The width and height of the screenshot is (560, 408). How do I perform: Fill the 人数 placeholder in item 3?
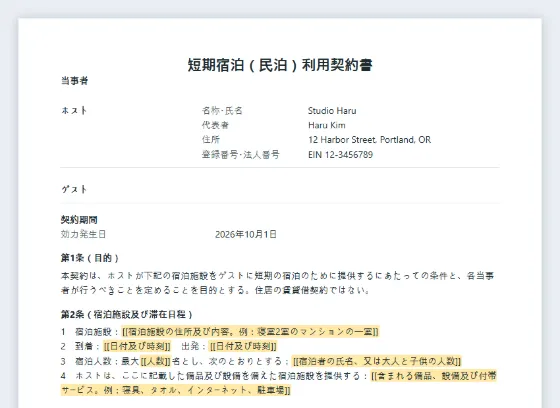pyautogui.click(x=155, y=361)
